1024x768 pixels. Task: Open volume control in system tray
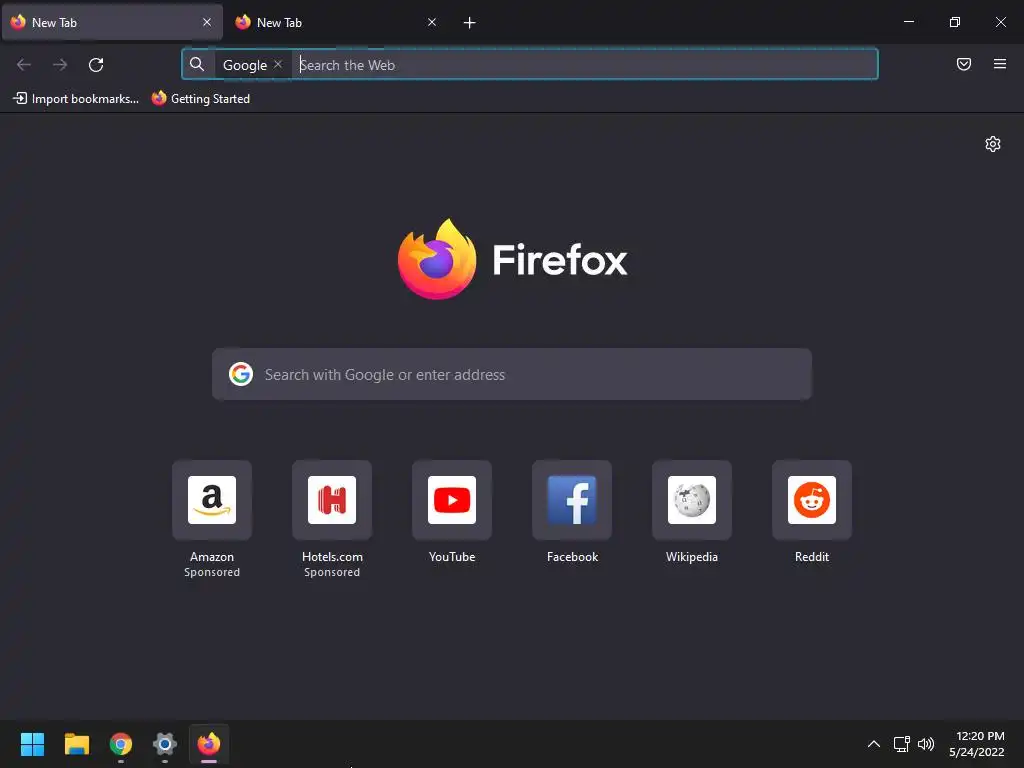point(926,744)
